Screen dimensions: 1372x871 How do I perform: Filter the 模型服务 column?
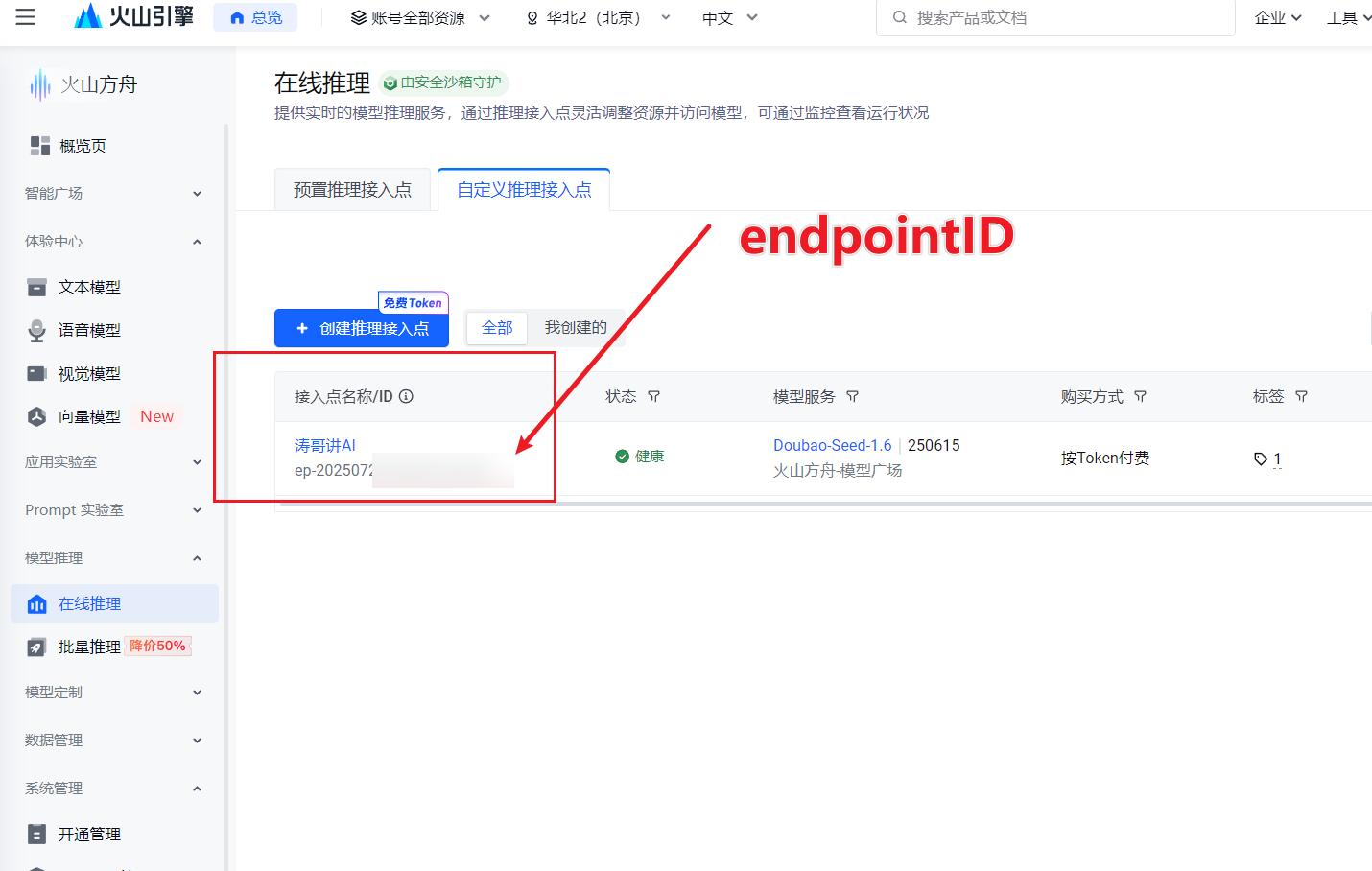[852, 396]
